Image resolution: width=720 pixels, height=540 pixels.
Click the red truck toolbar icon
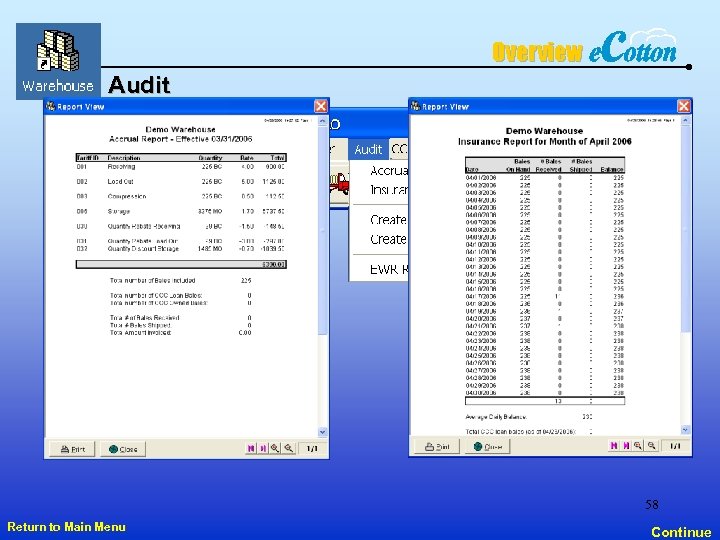[x=340, y=185]
